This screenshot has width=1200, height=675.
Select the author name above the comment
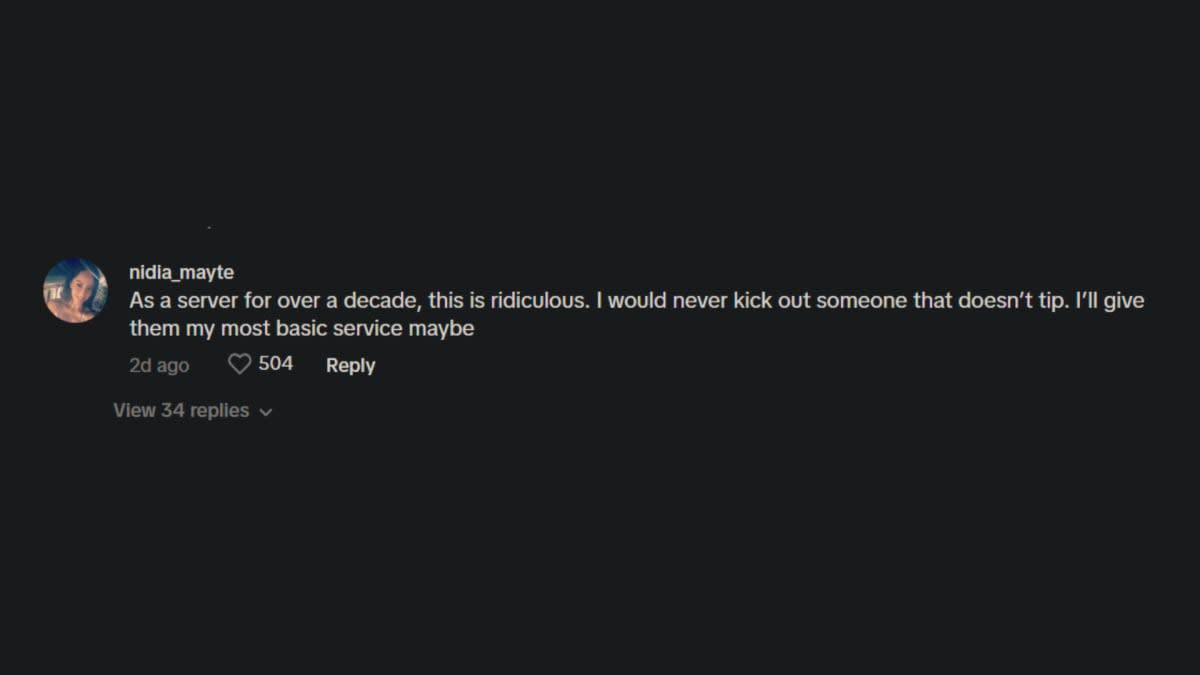click(181, 272)
